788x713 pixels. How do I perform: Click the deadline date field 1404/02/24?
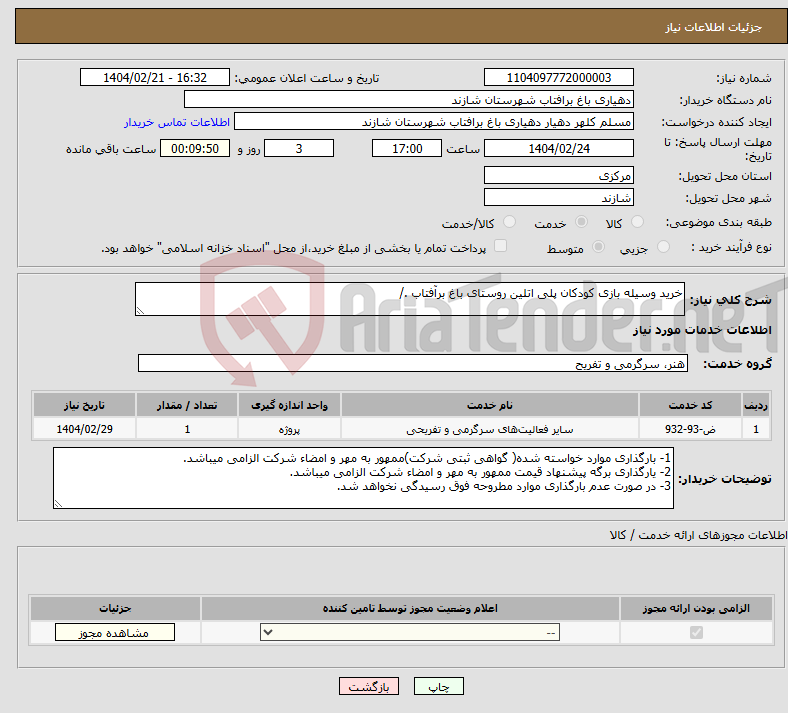558,148
